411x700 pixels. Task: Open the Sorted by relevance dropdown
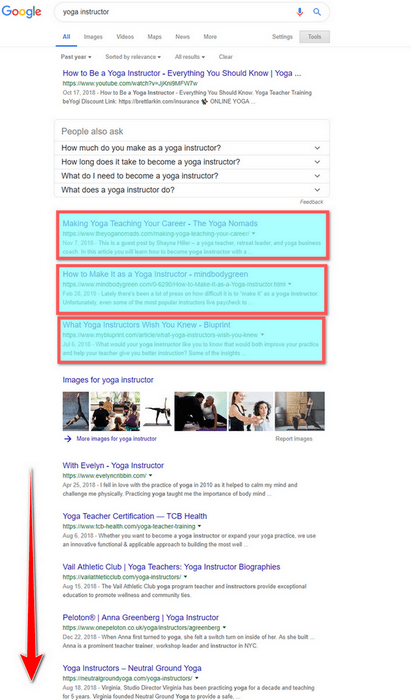133,57
